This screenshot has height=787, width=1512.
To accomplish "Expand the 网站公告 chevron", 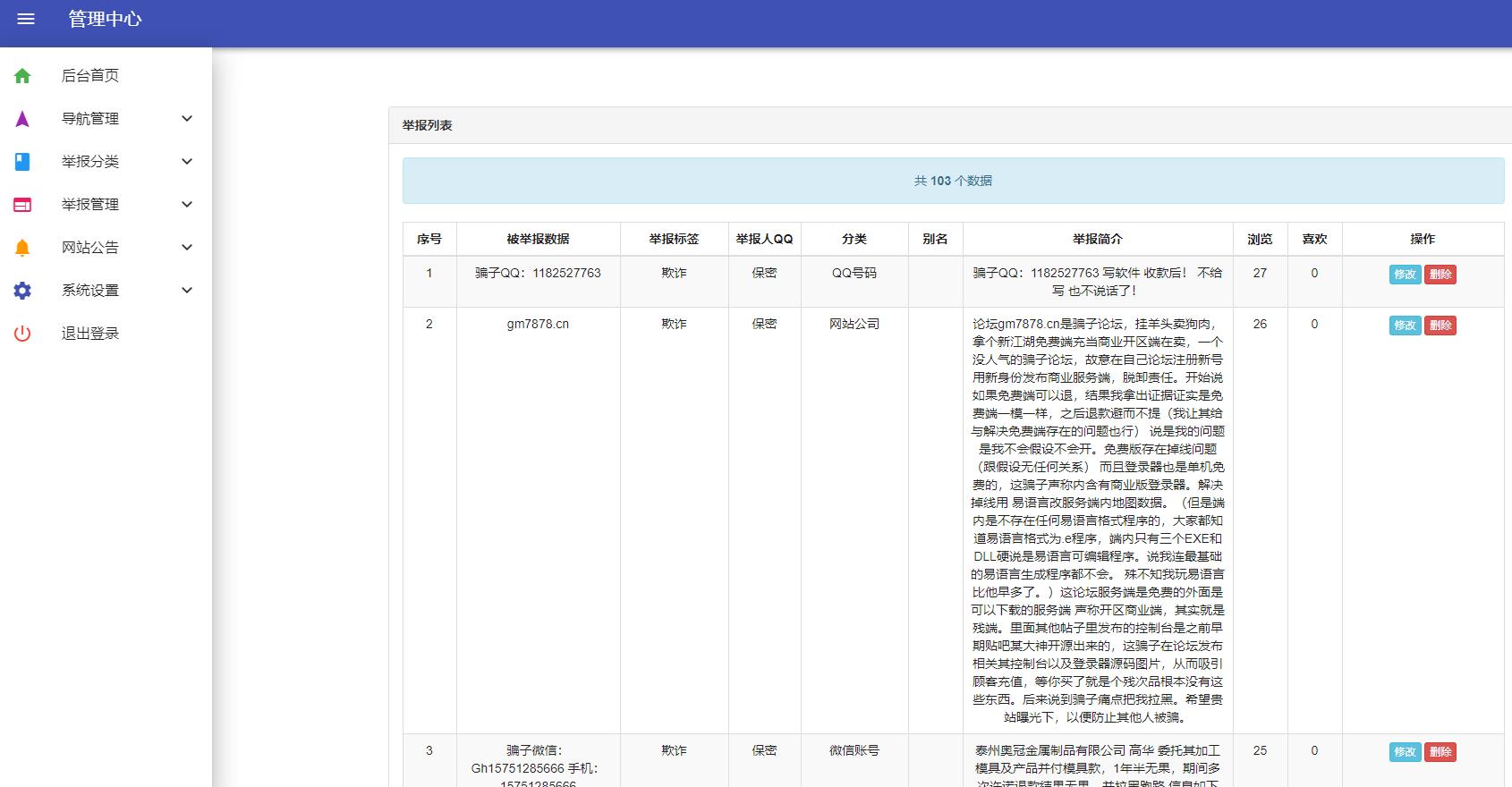I will (187, 248).
